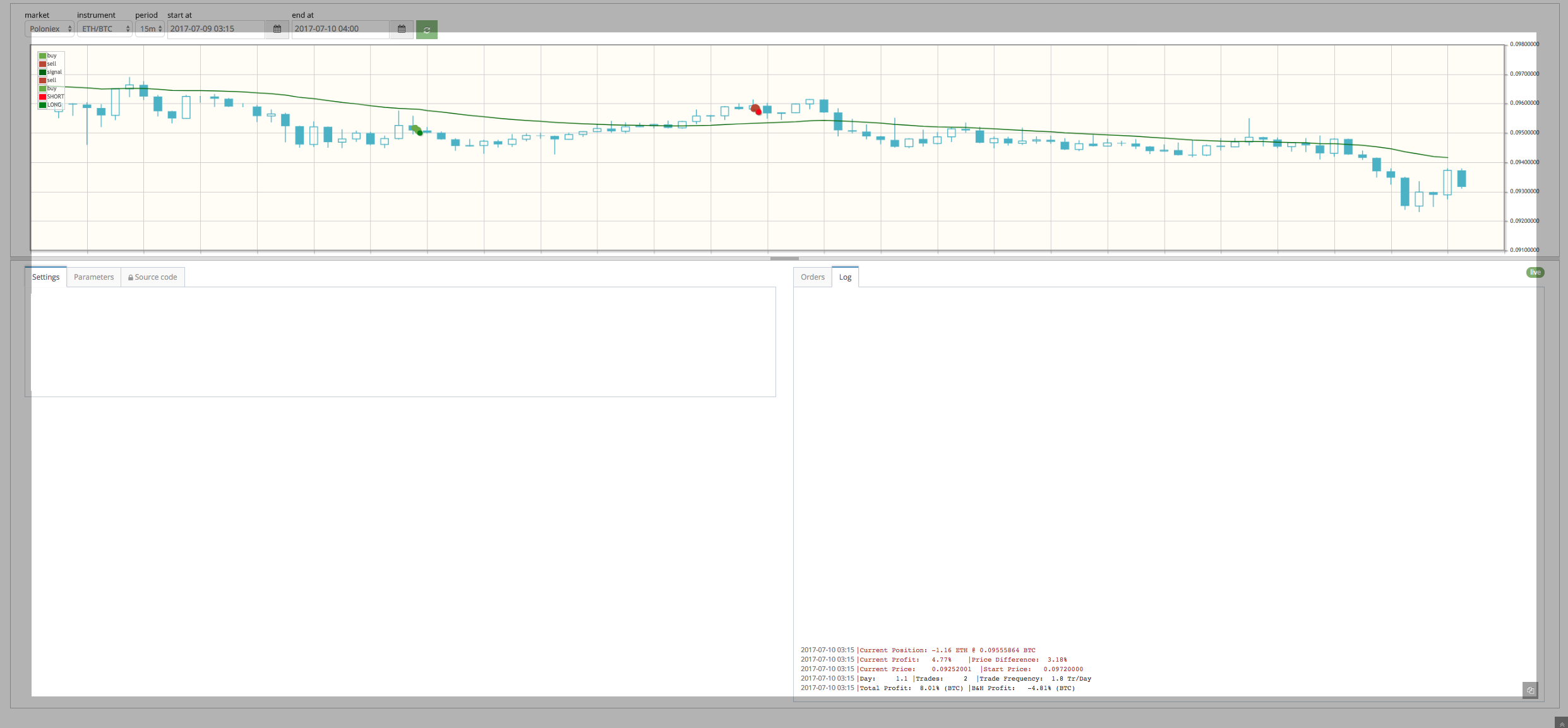1568x728 pixels.
Task: Switch to the Orders tab
Action: (x=812, y=277)
